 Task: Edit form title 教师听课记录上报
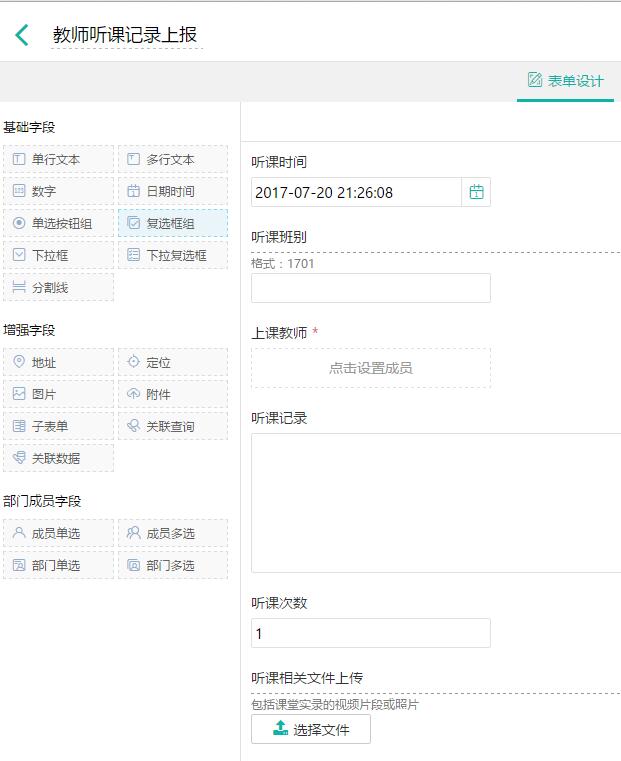click(125, 35)
